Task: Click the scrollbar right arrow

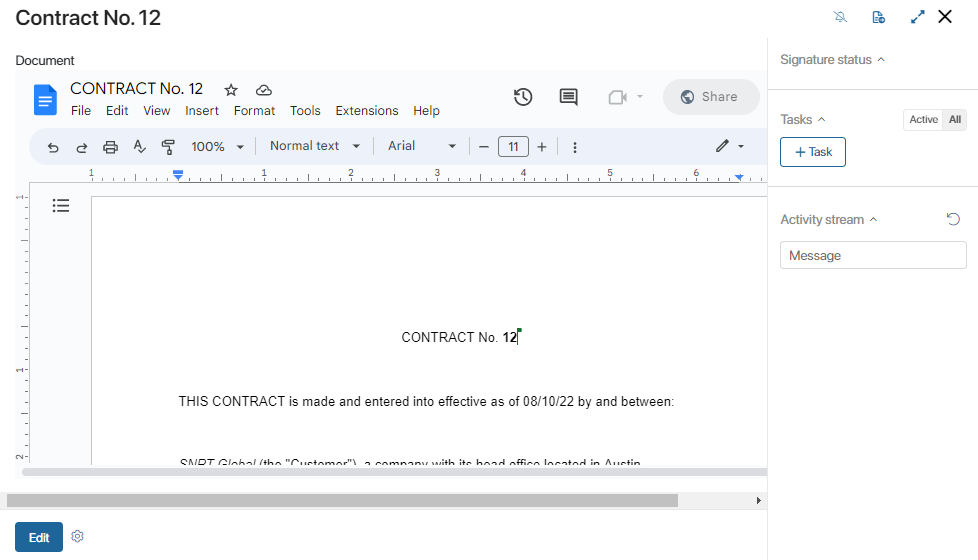Action: 758,501
